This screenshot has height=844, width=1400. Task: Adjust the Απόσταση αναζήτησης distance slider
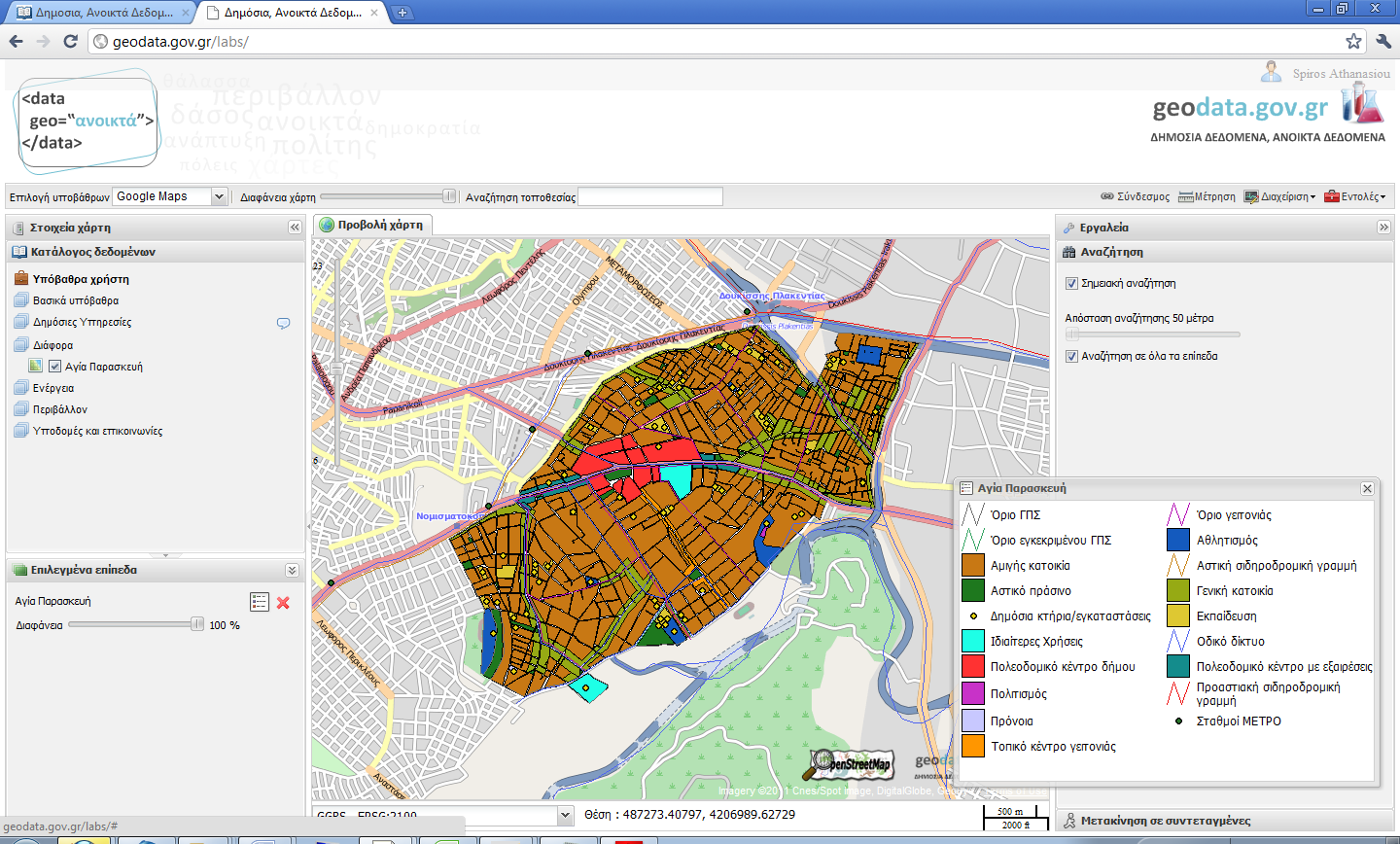pyautogui.click(x=1153, y=334)
